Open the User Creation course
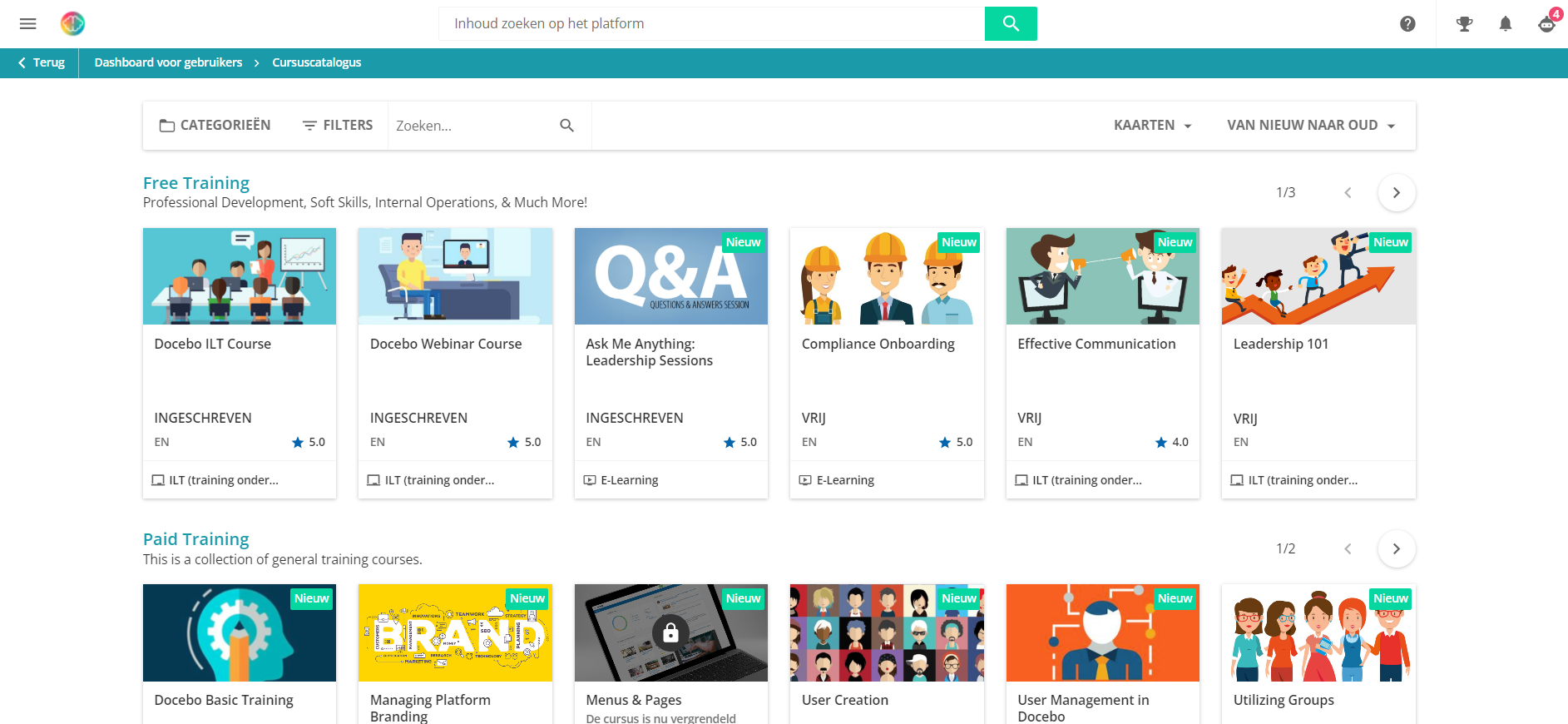The image size is (1568, 724). (x=887, y=654)
